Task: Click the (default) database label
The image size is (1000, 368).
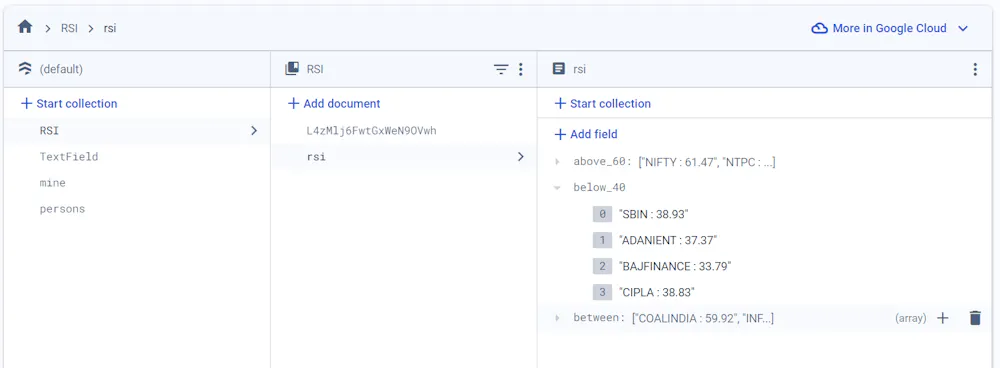Action: click(61, 69)
